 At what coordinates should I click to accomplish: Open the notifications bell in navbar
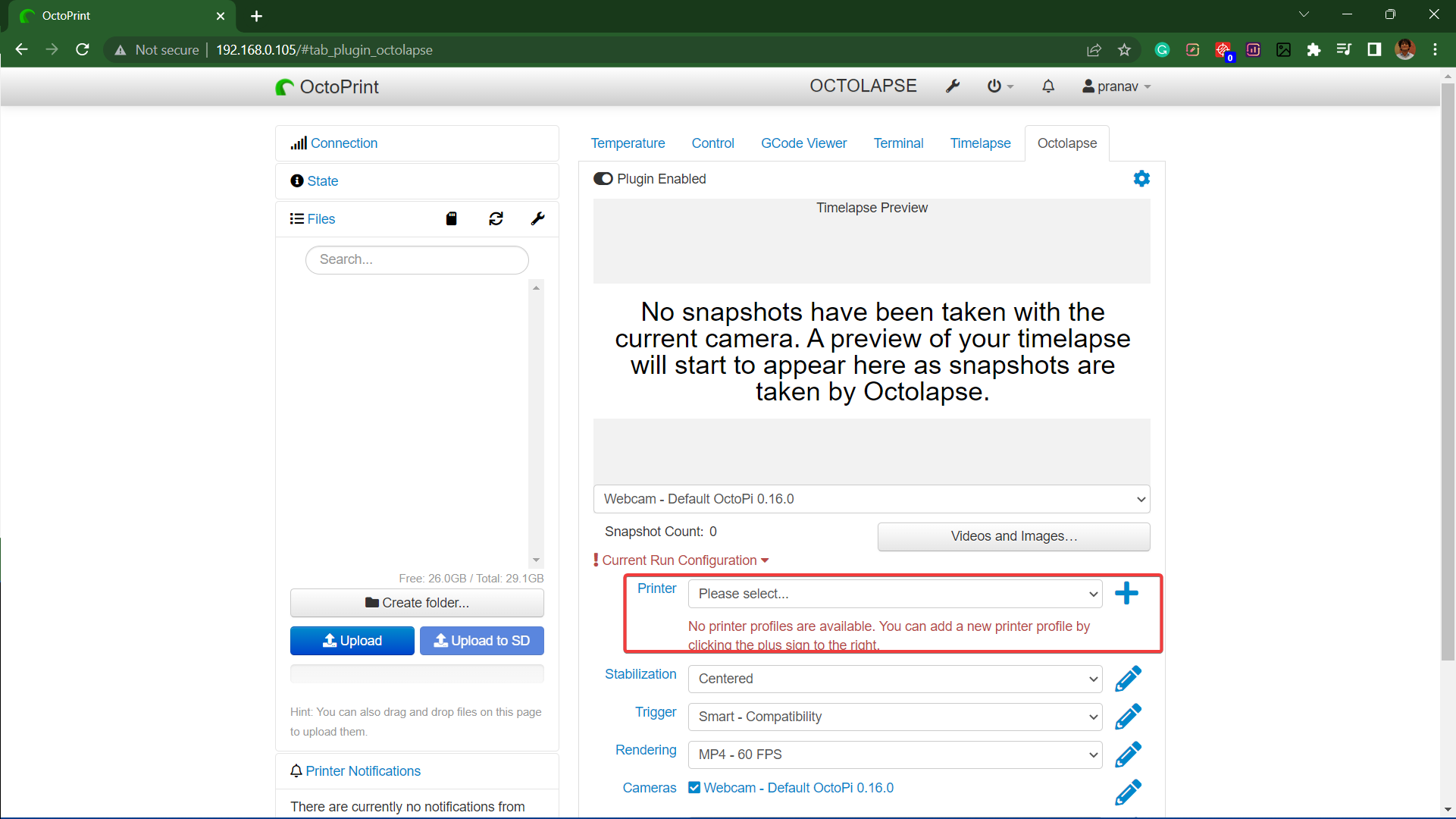click(x=1048, y=86)
